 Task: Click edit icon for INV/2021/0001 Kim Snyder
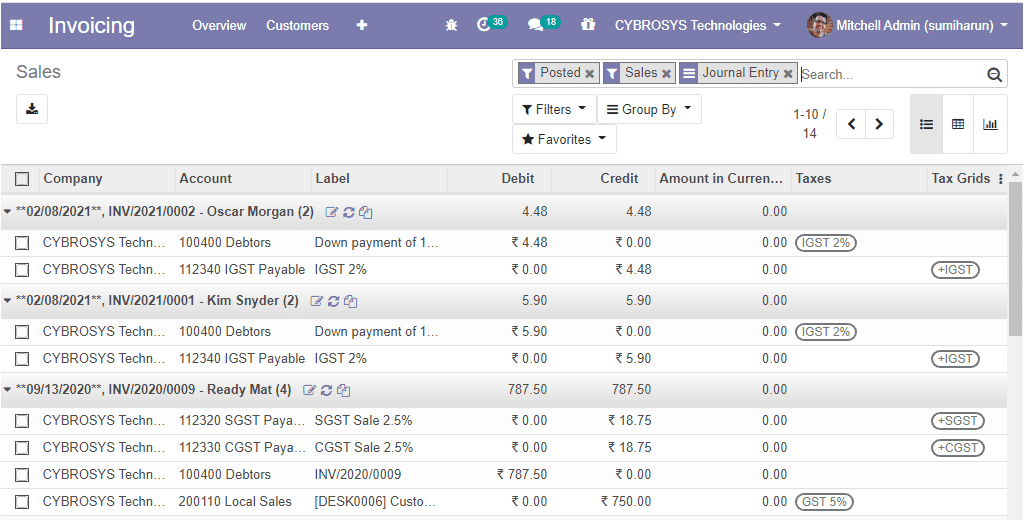click(x=317, y=301)
